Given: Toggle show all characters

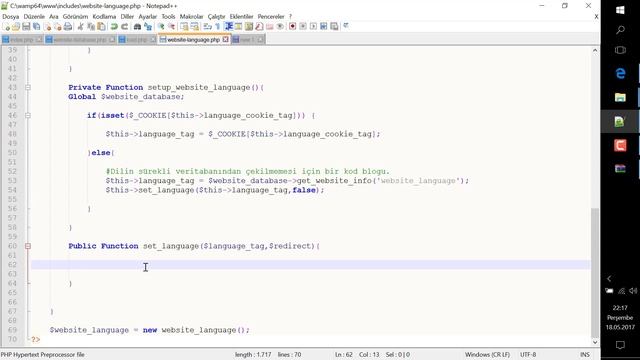Looking at the screenshot, I should (x=218, y=27).
